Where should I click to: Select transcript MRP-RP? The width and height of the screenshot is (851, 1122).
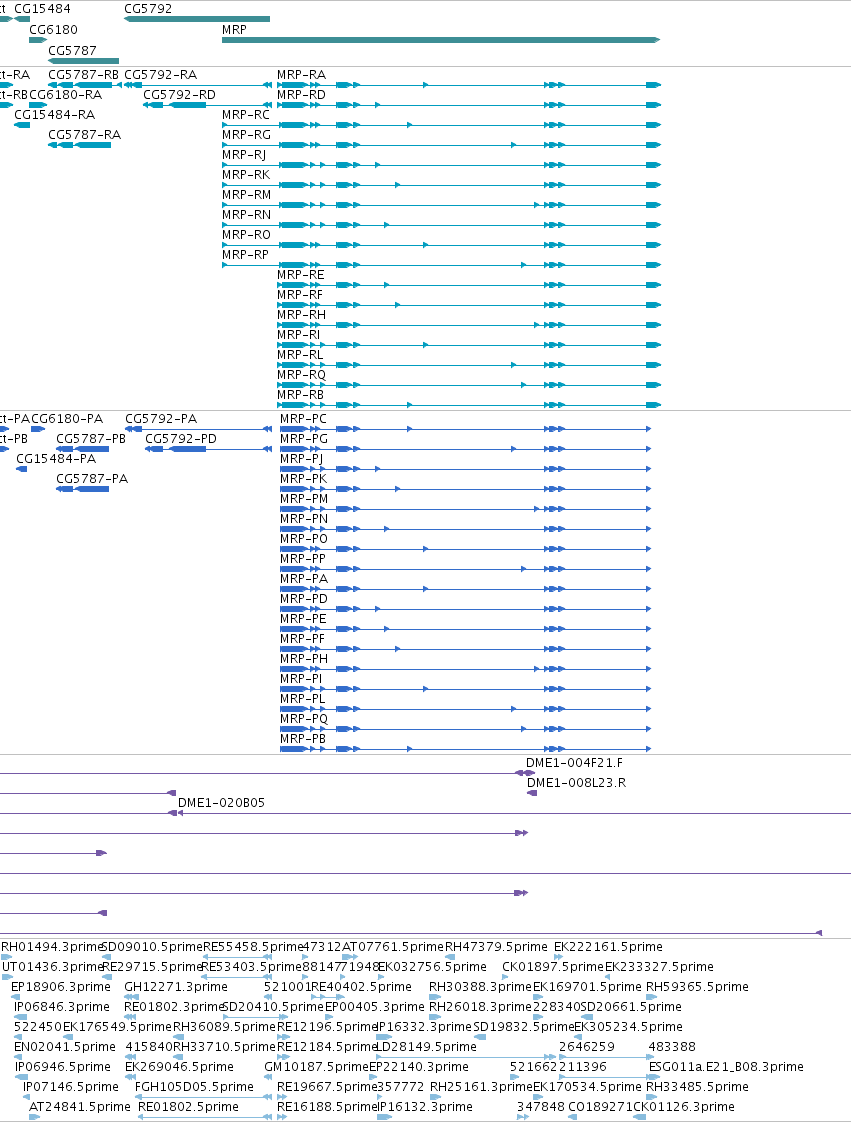(x=245, y=255)
